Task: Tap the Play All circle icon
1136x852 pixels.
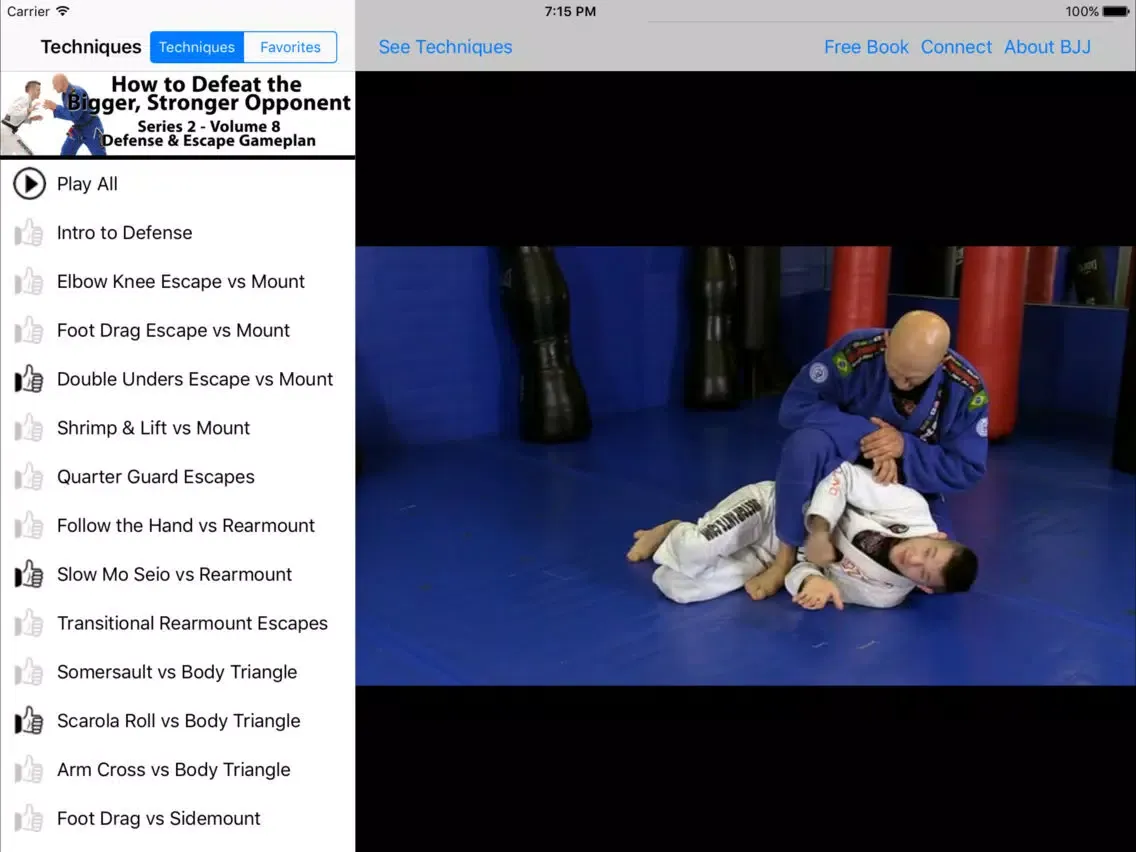Action: click(30, 184)
